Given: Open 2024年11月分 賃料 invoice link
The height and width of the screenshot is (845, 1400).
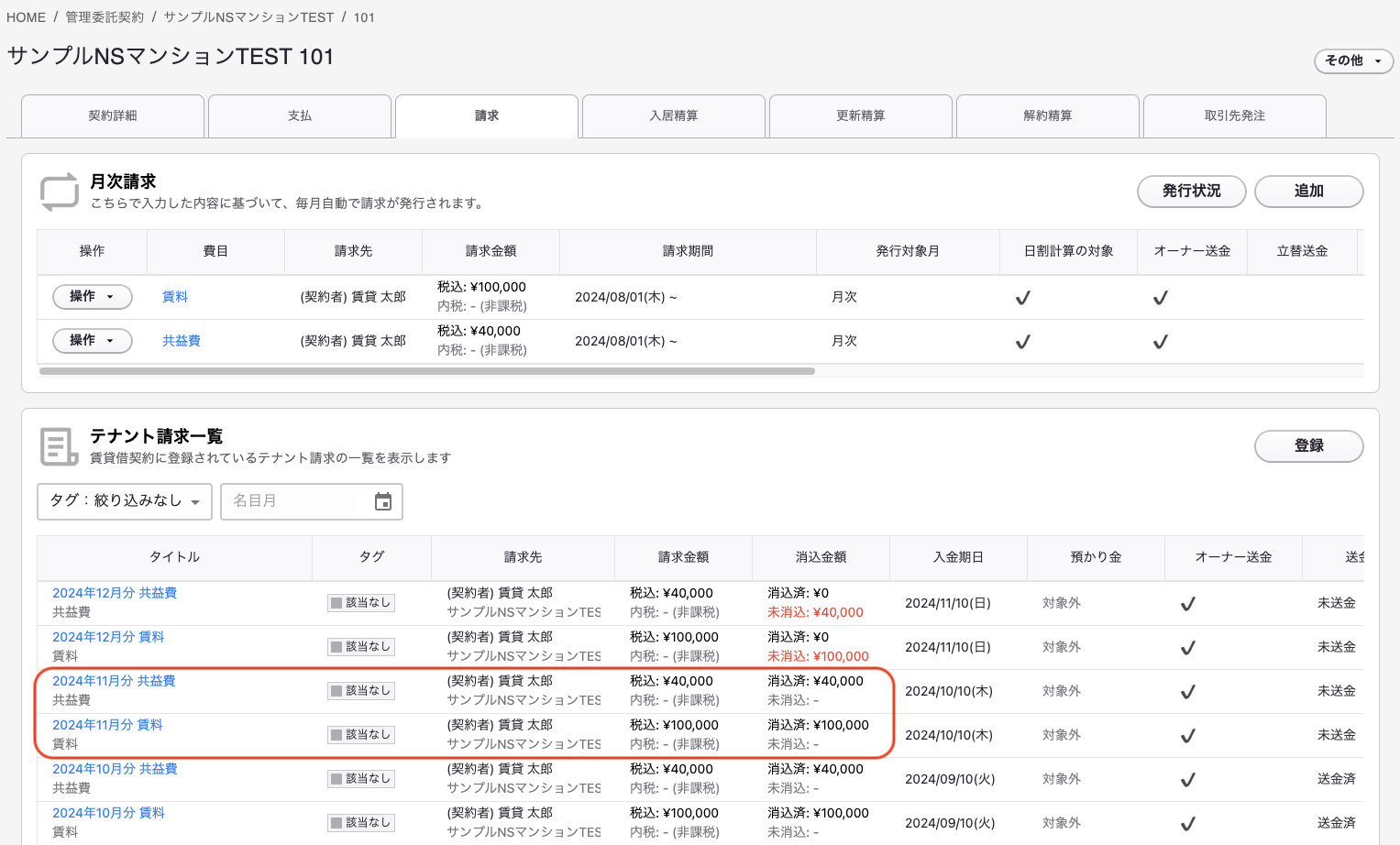Looking at the screenshot, I should pos(107,725).
